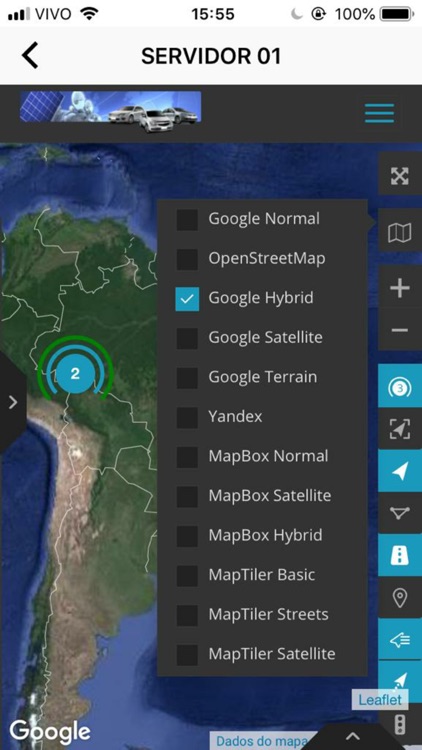Click the map layers icon
Screen dimensions: 422x750
[x=400, y=233]
